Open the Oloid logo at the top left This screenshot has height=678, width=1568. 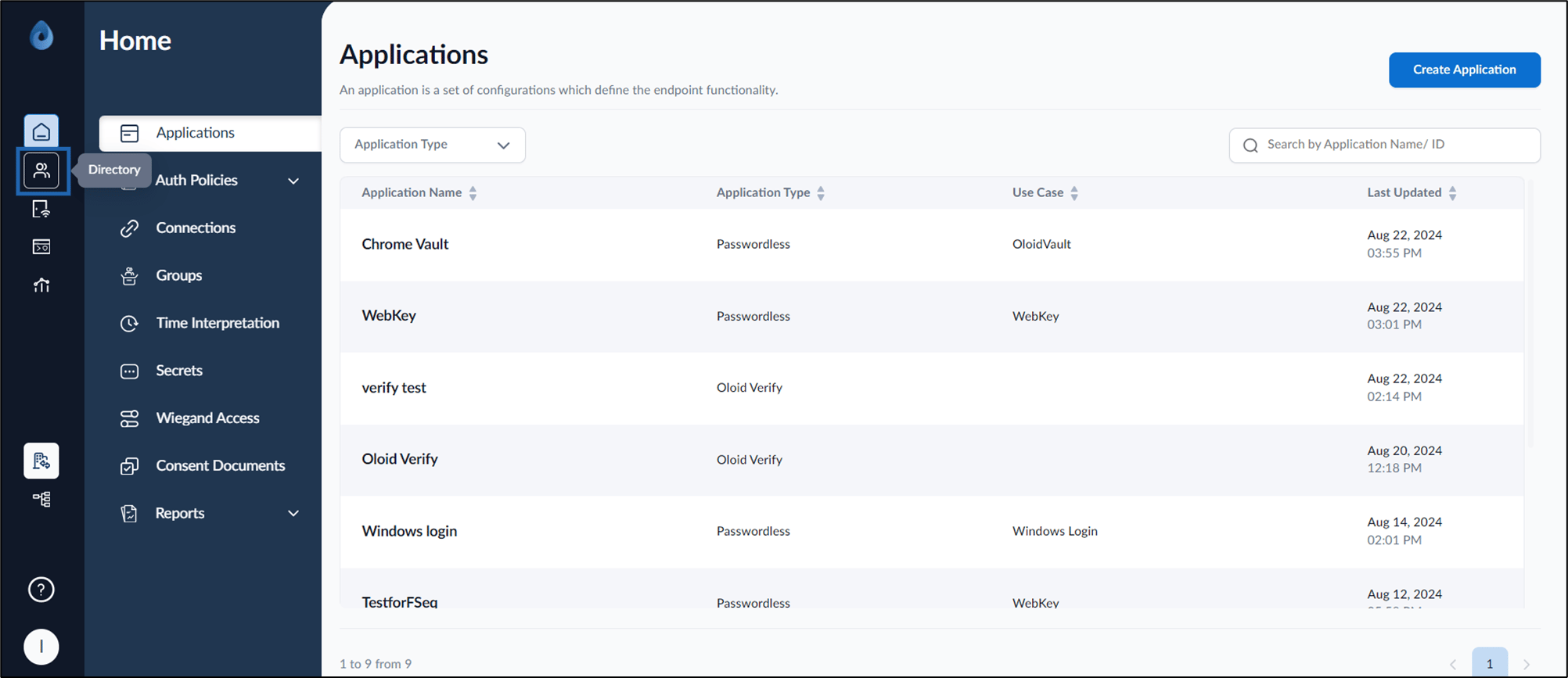click(41, 35)
